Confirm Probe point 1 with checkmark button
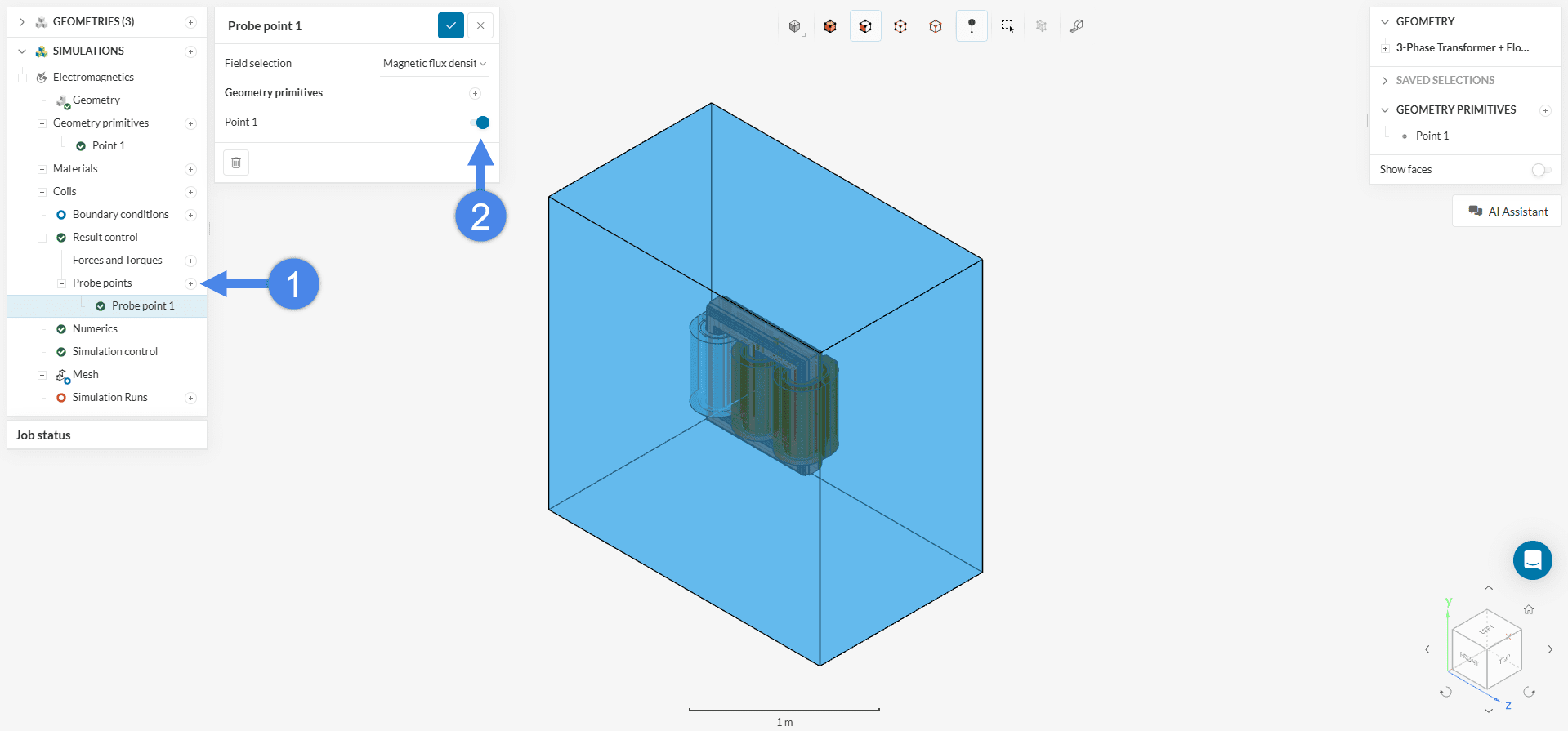The width and height of the screenshot is (1568, 731). coord(450,26)
